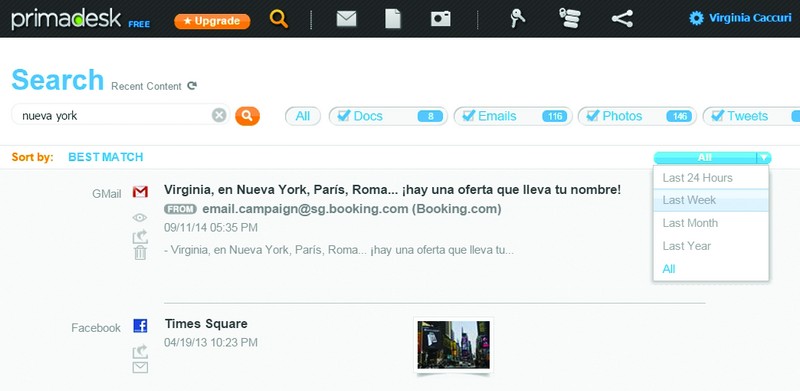Image resolution: width=800 pixels, height=391 pixels.
Task: Open the mail envelope icon in top bar
Action: pos(346,19)
